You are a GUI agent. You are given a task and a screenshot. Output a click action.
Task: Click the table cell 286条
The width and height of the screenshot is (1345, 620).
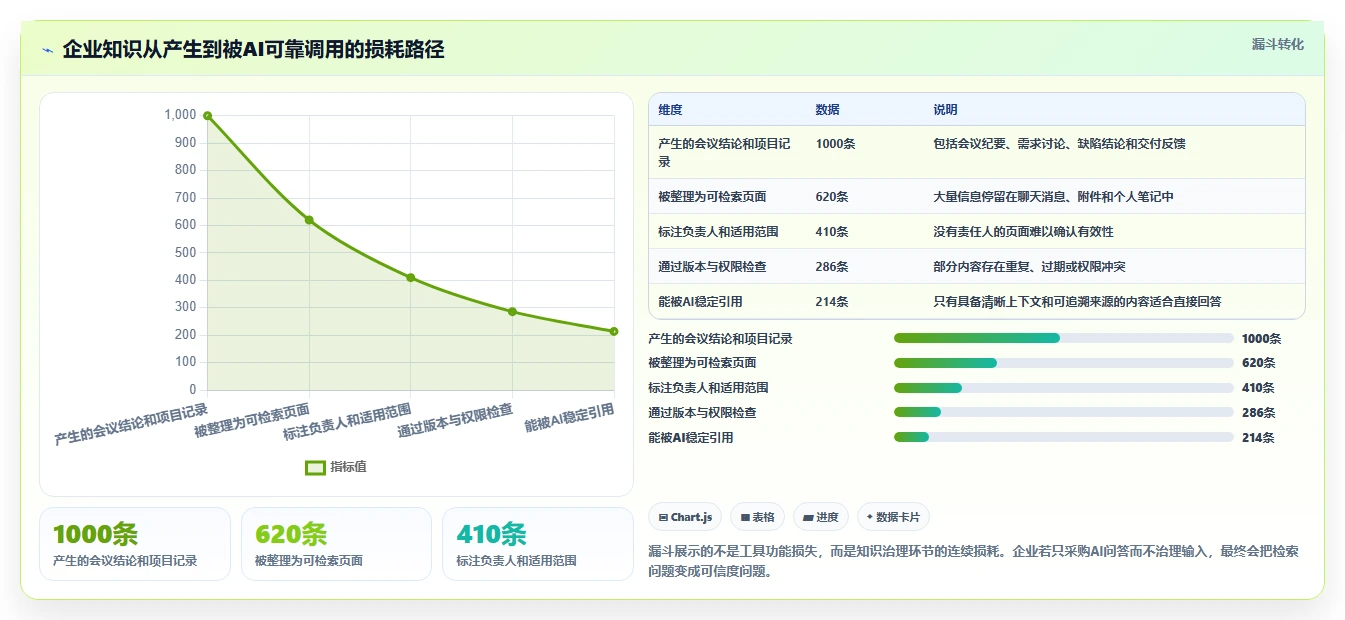[x=832, y=267]
